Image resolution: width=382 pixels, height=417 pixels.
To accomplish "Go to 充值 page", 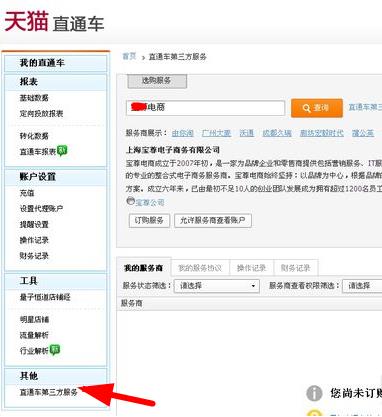I will click(x=27, y=193).
